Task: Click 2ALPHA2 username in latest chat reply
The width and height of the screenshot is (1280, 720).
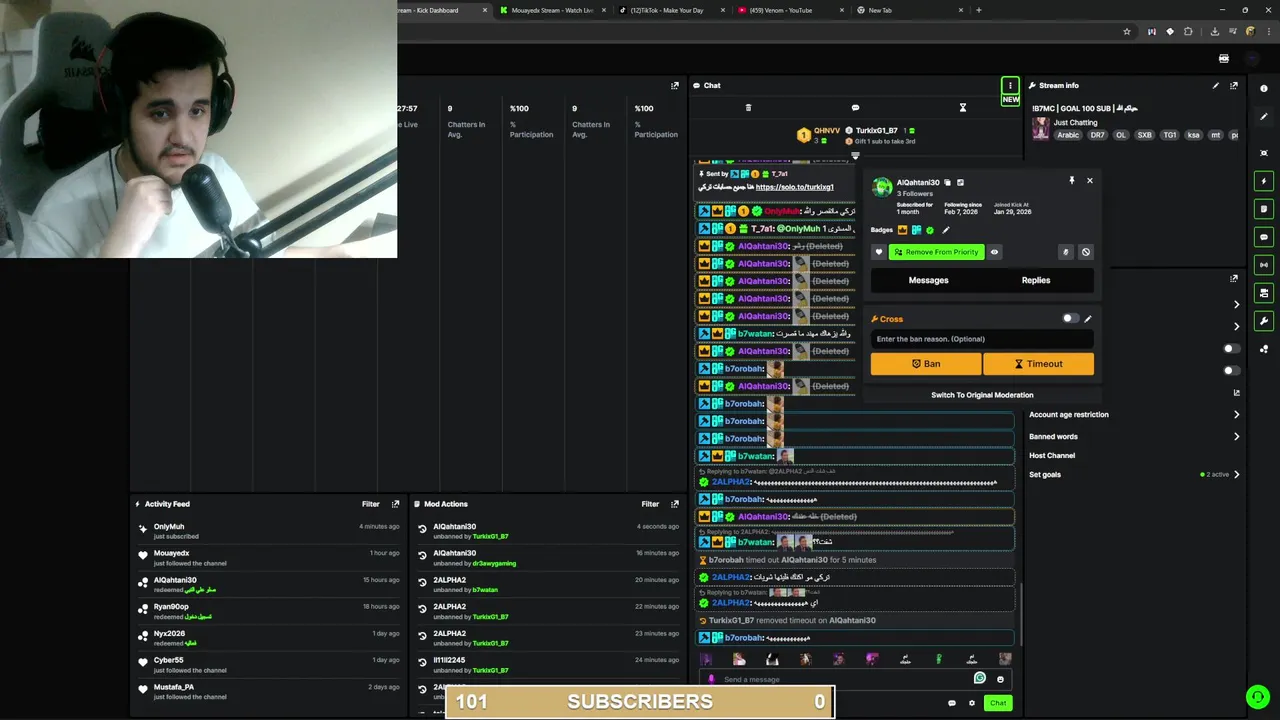Action: point(731,603)
